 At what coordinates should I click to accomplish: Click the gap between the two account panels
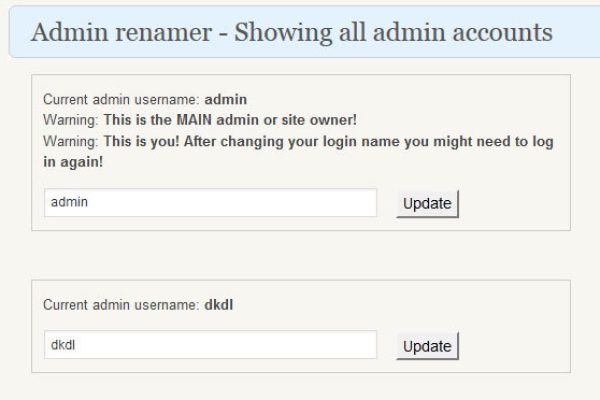(x=300, y=255)
